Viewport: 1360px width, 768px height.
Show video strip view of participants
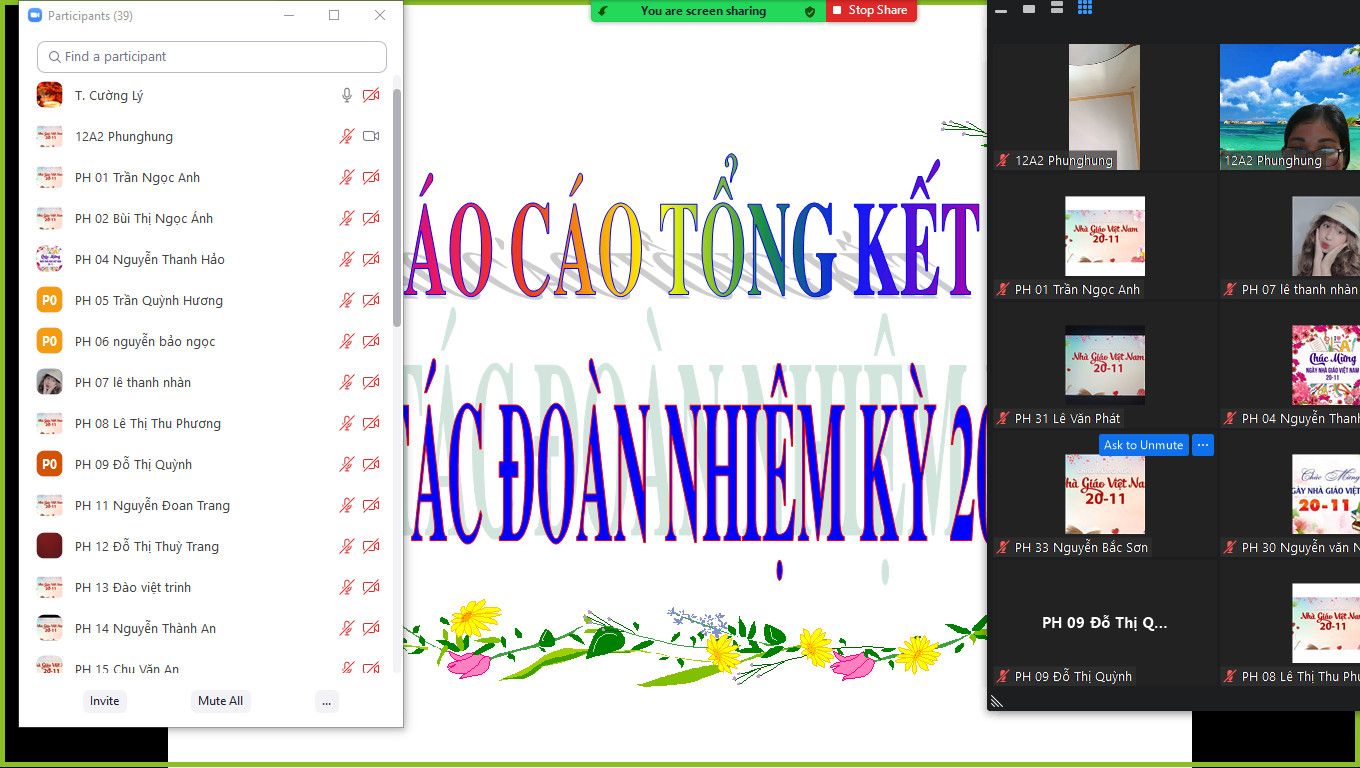point(1057,9)
